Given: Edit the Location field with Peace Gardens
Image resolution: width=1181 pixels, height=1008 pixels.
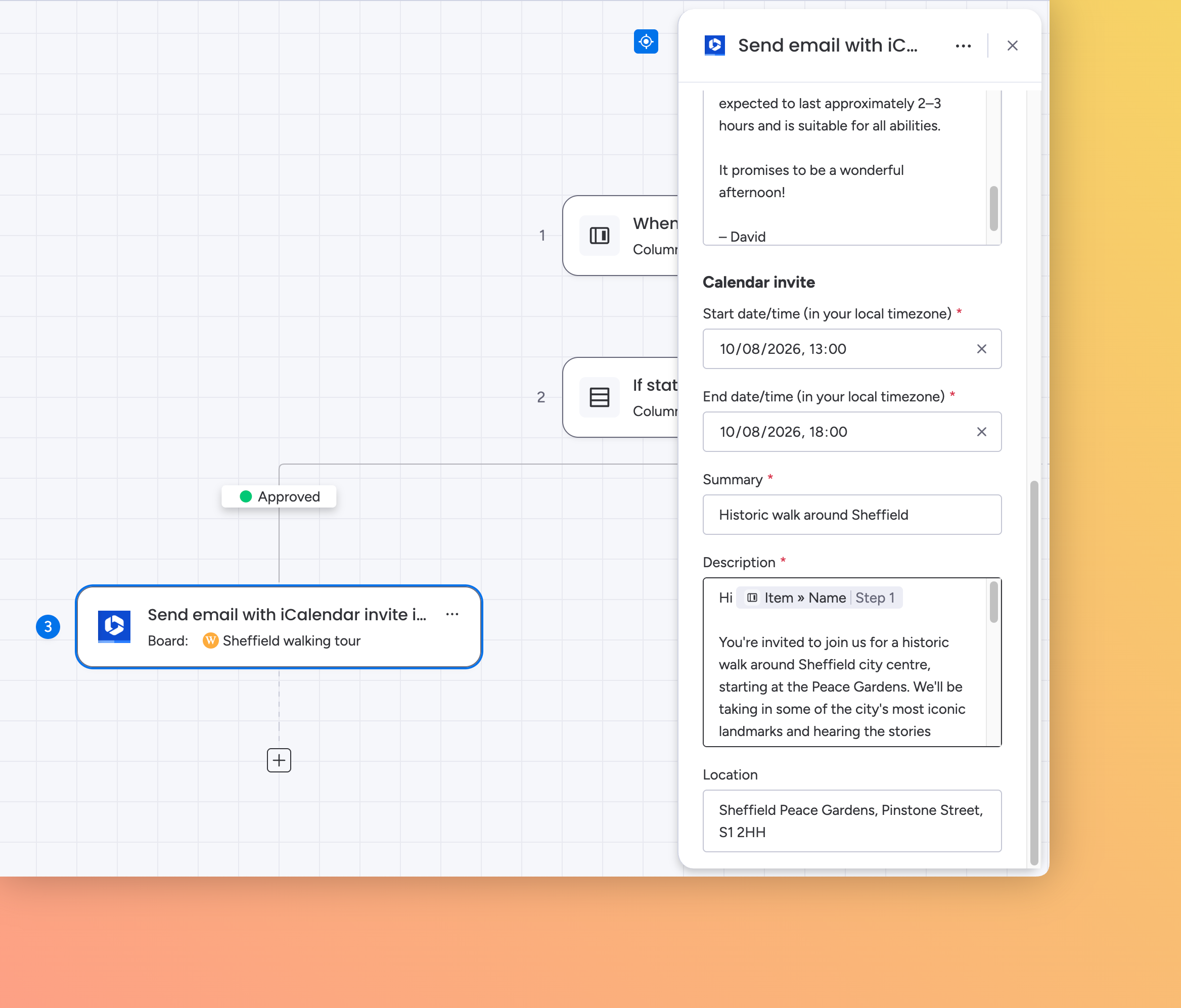Looking at the screenshot, I should click(x=851, y=821).
